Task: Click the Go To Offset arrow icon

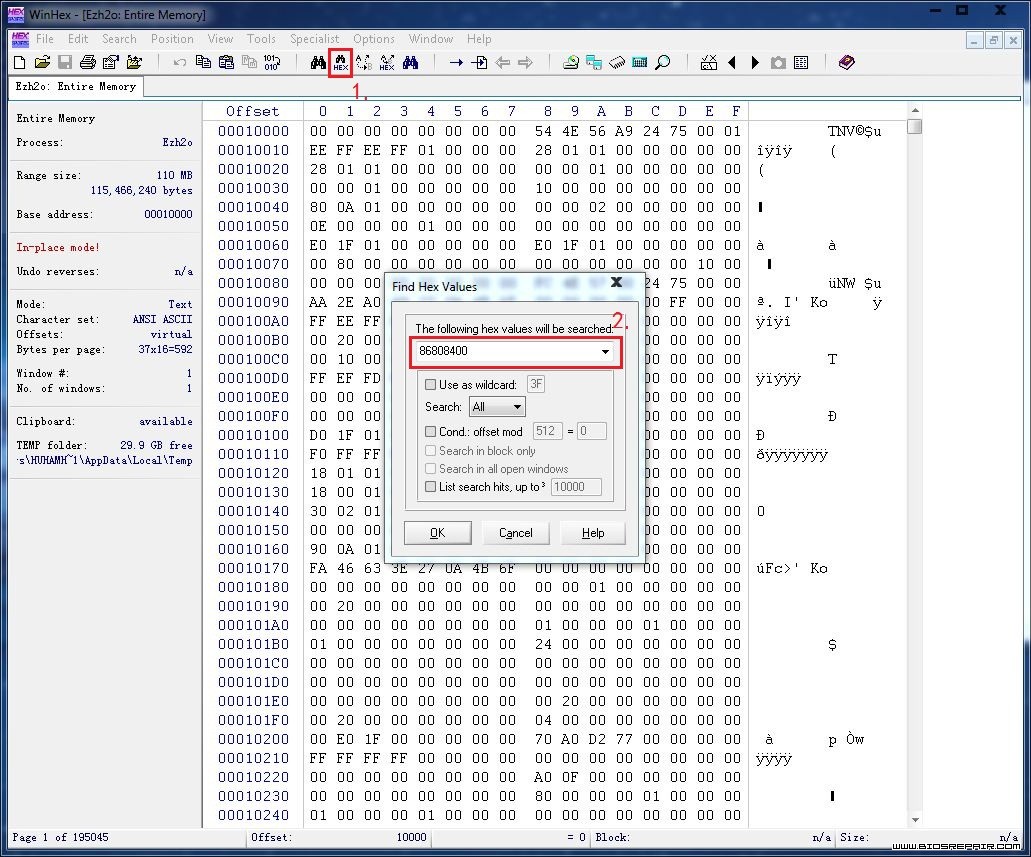Action: point(456,62)
